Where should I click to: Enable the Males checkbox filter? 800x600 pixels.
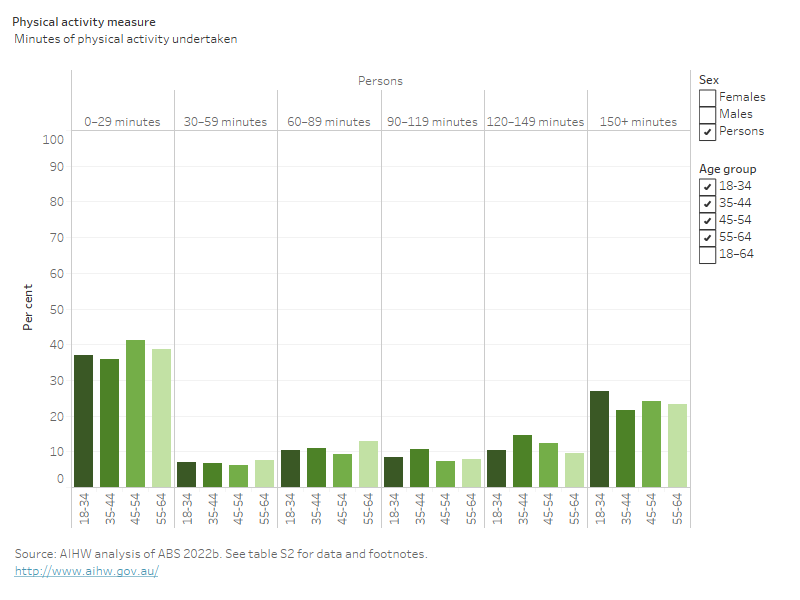tap(708, 114)
